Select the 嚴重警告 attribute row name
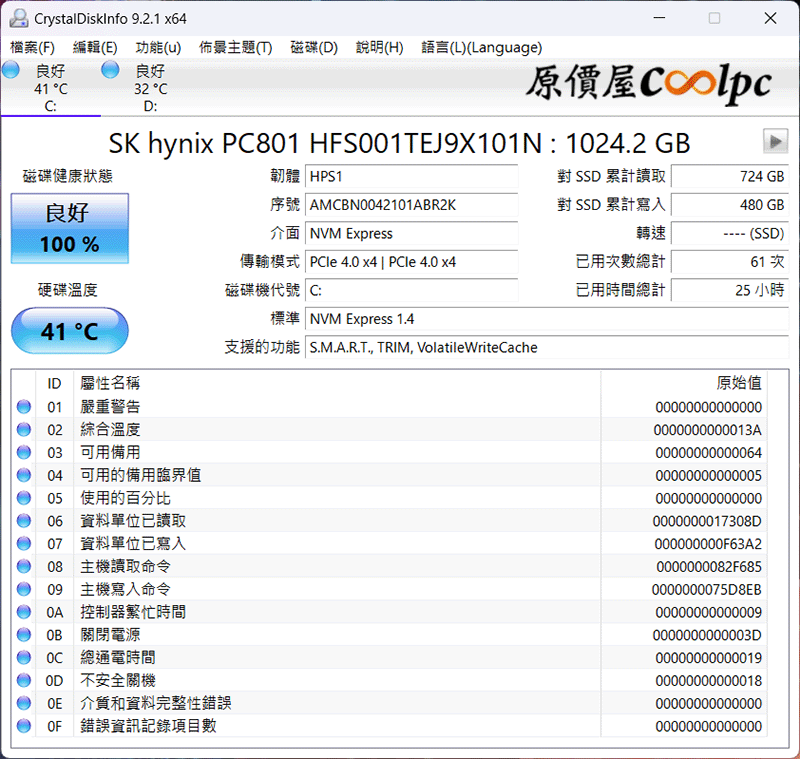The image size is (800, 759). pos(110,407)
